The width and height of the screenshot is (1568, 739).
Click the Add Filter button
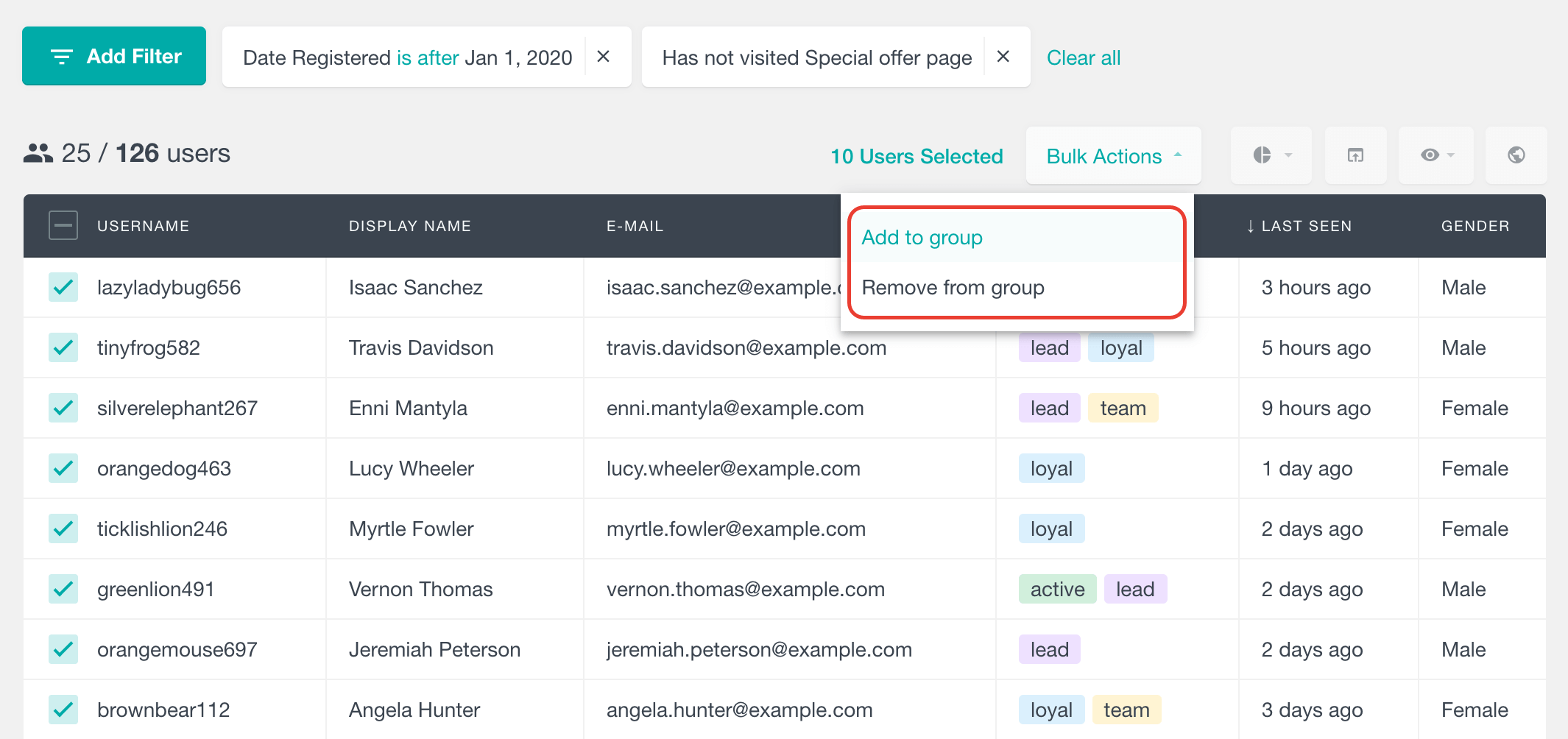tap(114, 56)
